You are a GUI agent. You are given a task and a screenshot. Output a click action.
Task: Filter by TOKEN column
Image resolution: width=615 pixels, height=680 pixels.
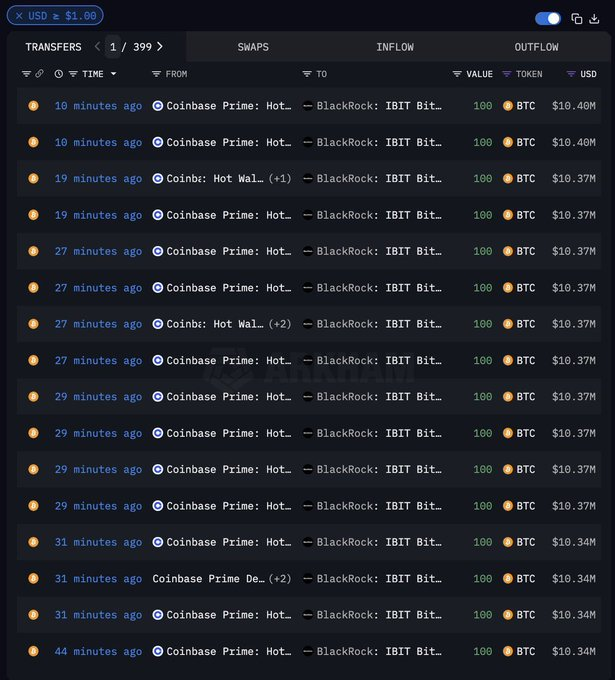click(507, 74)
